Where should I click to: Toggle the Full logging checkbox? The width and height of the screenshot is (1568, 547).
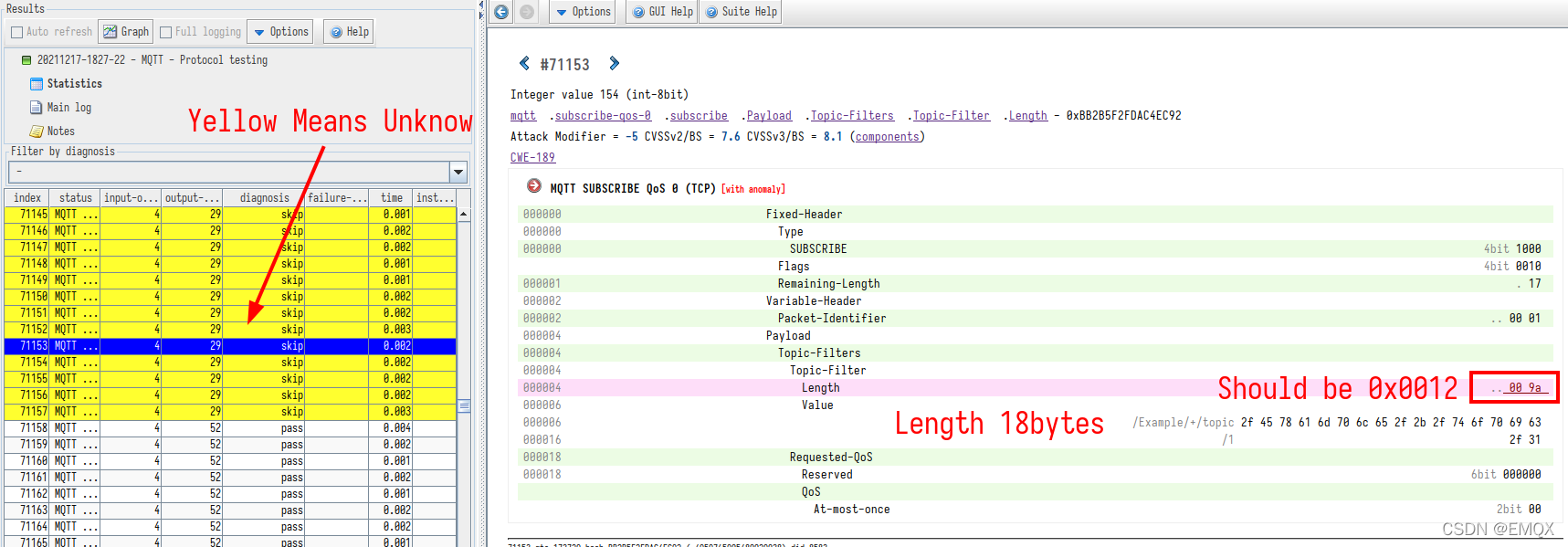coord(165,32)
